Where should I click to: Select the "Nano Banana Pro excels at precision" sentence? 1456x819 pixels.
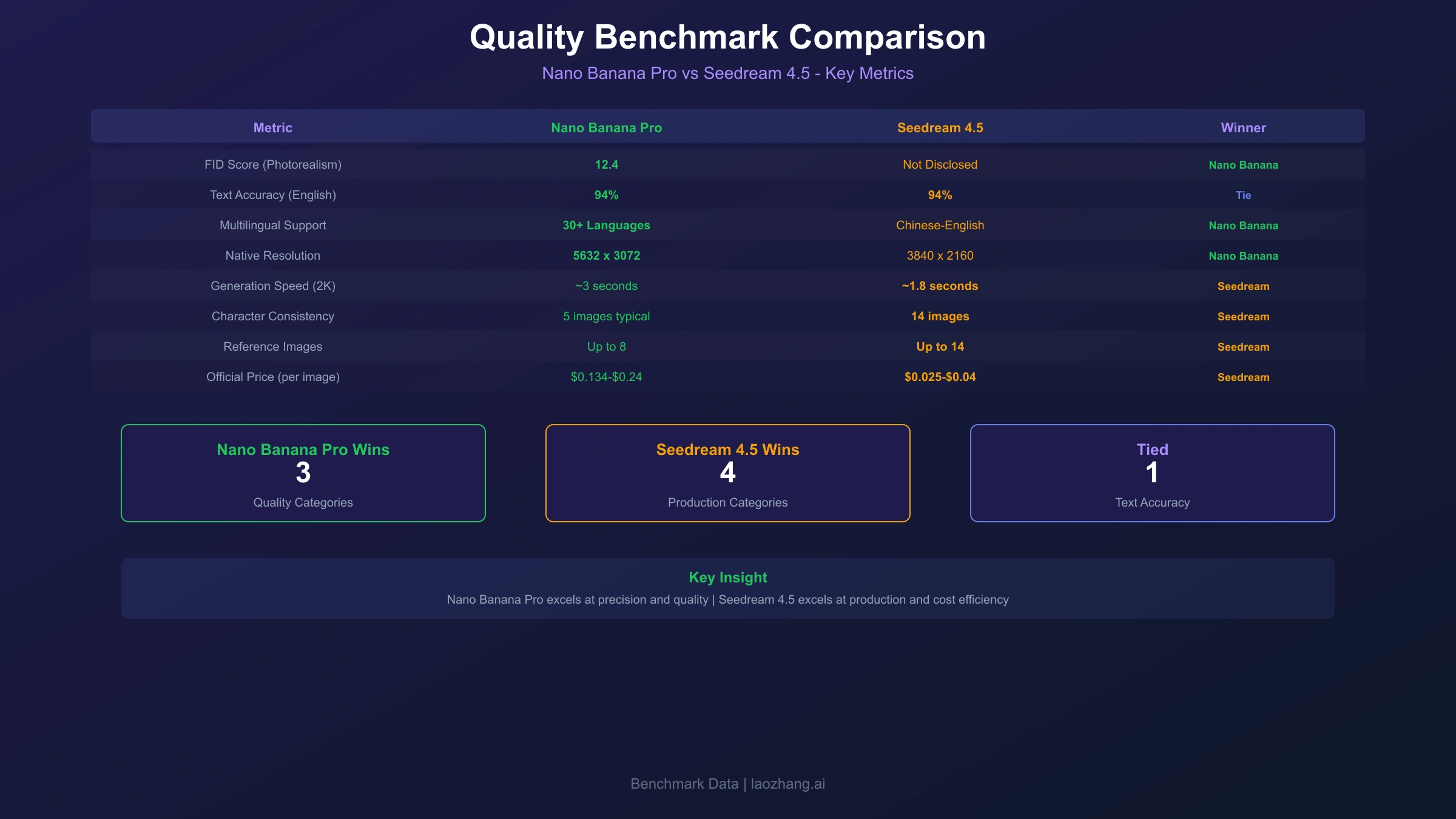[728, 599]
